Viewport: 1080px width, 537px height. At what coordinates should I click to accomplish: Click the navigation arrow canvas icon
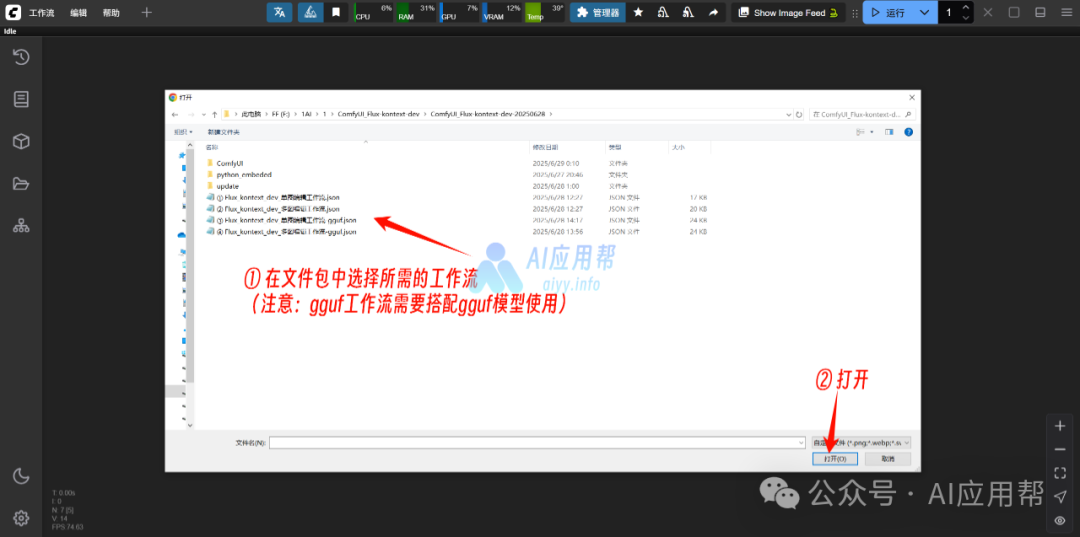tap(1060, 496)
